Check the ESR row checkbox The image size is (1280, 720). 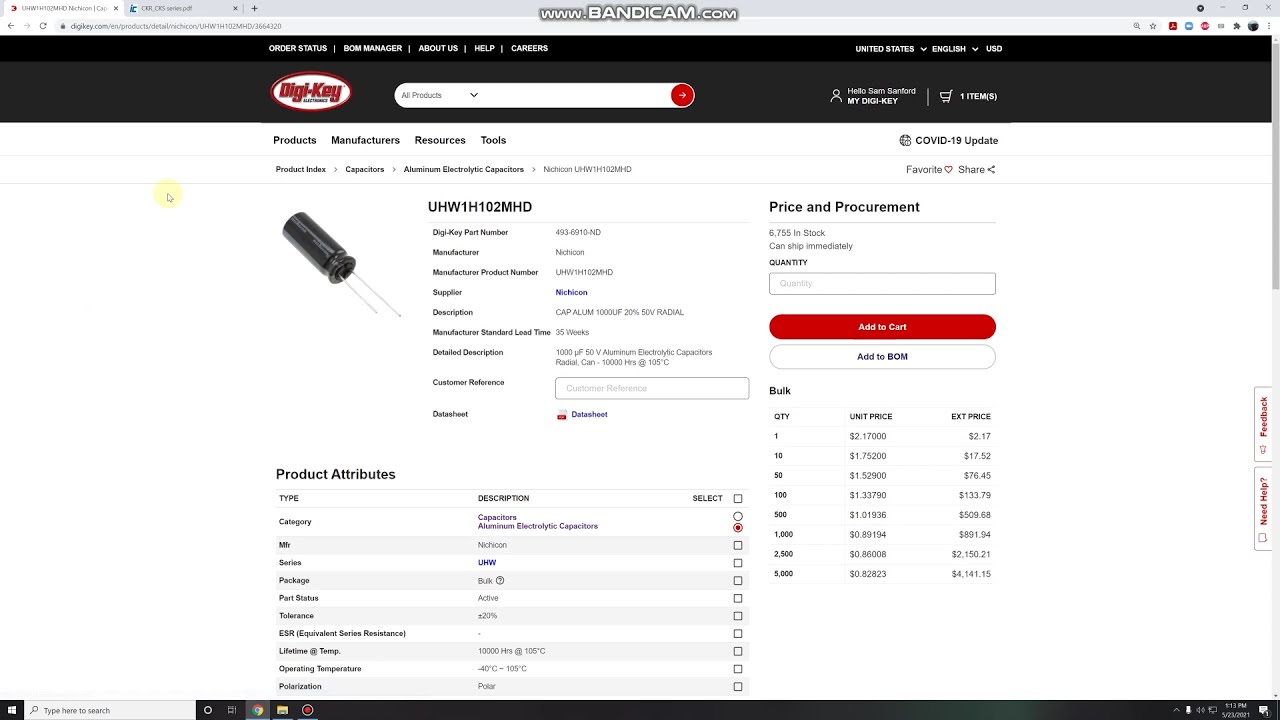tap(738, 634)
